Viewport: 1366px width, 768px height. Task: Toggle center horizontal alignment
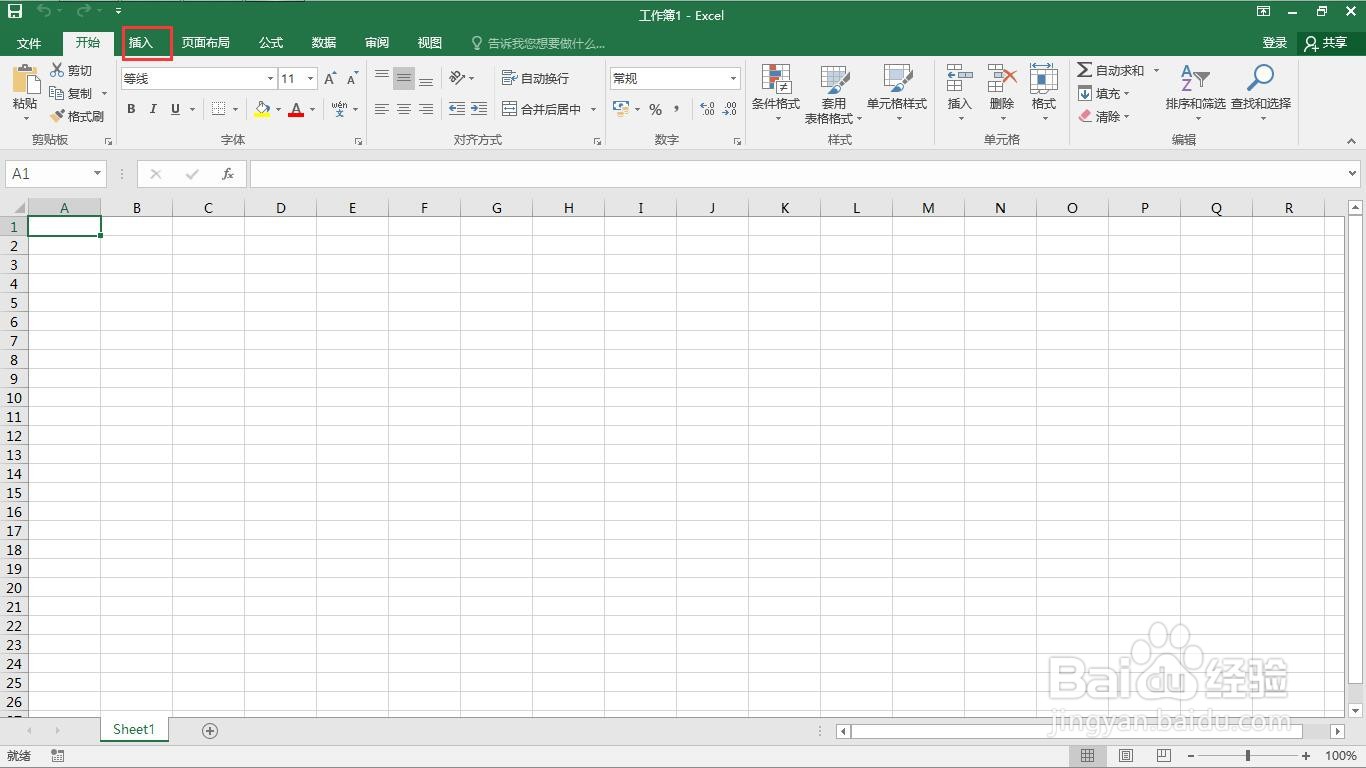404,109
